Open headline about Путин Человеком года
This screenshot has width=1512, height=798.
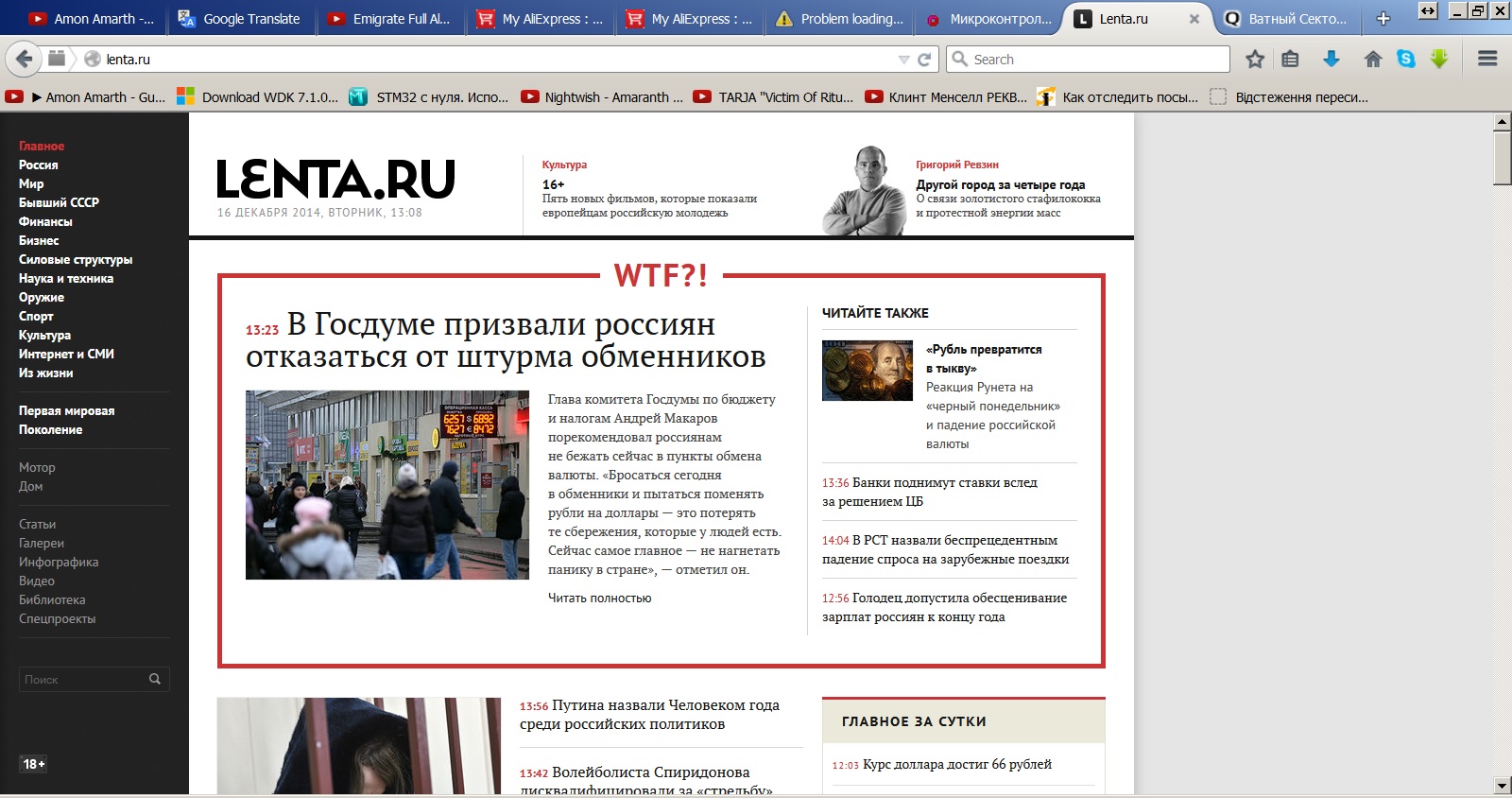pyautogui.click(x=649, y=715)
